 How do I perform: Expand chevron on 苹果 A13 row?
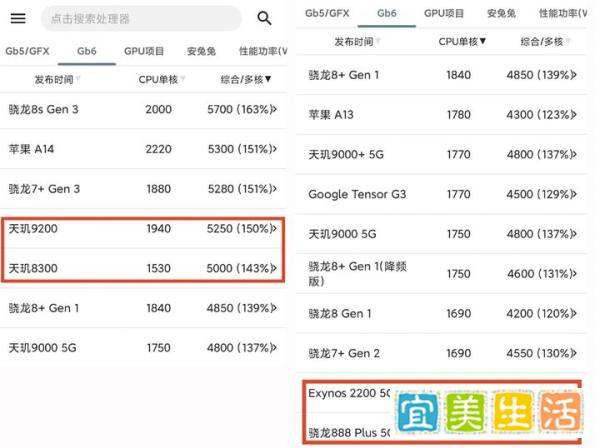click(574, 114)
